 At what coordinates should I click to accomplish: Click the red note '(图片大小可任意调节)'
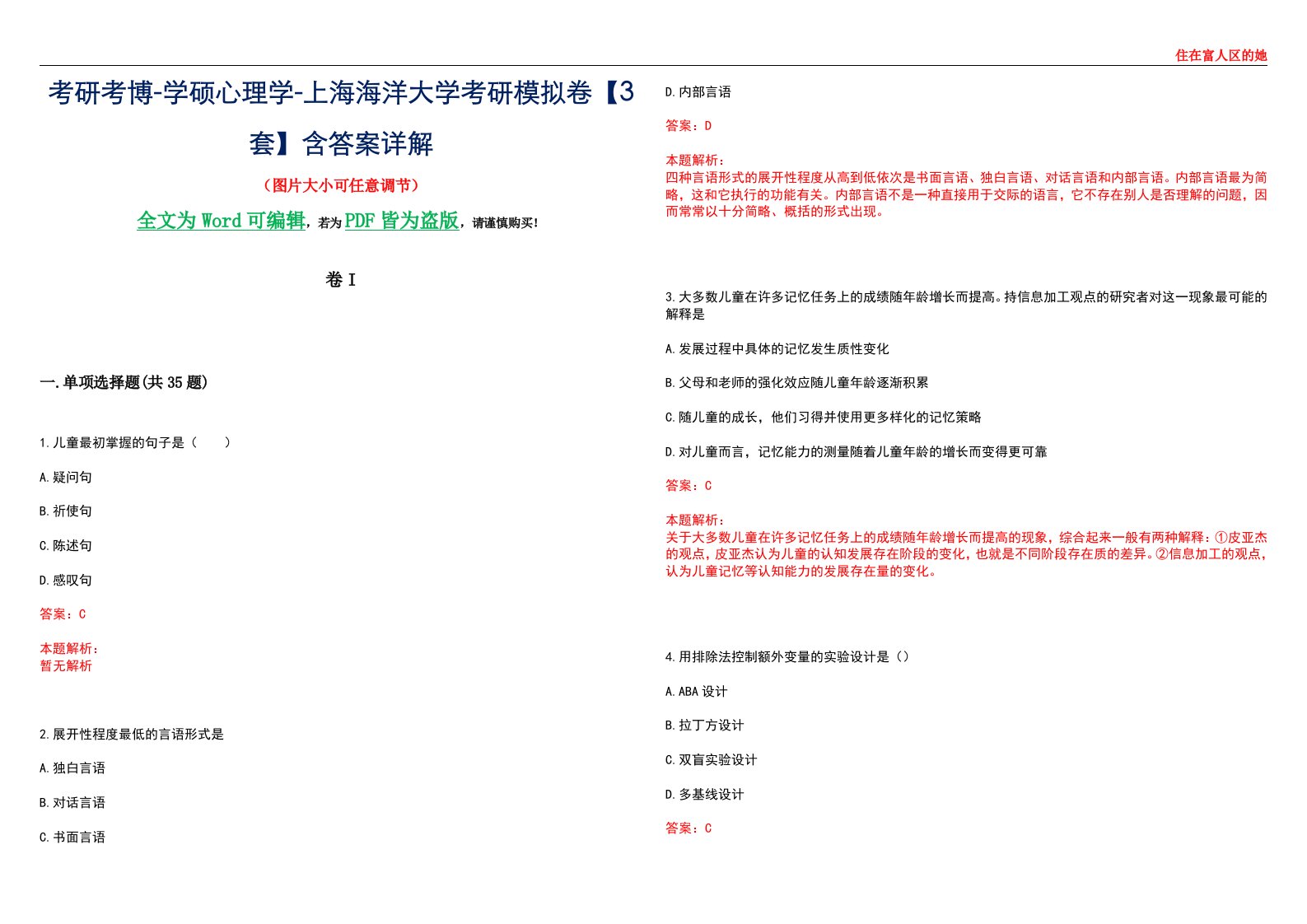click(x=341, y=185)
